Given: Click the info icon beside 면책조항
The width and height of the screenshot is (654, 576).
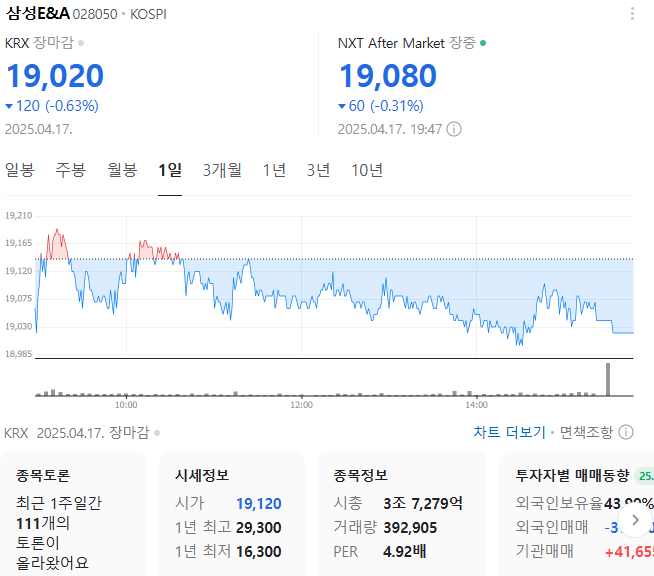Looking at the screenshot, I should (x=626, y=432).
